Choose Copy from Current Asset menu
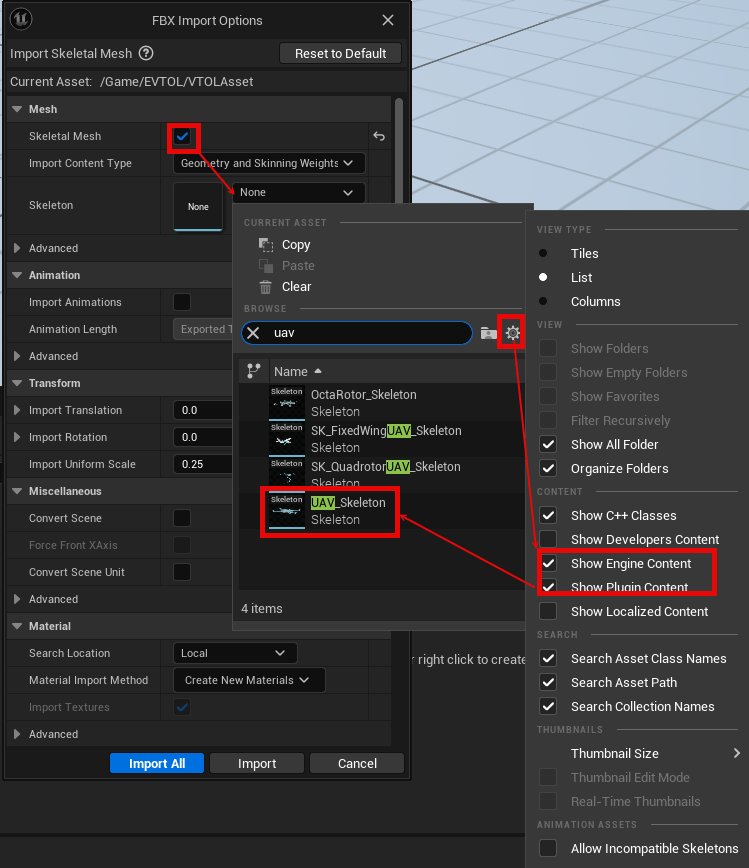The image size is (749, 868). click(x=296, y=245)
